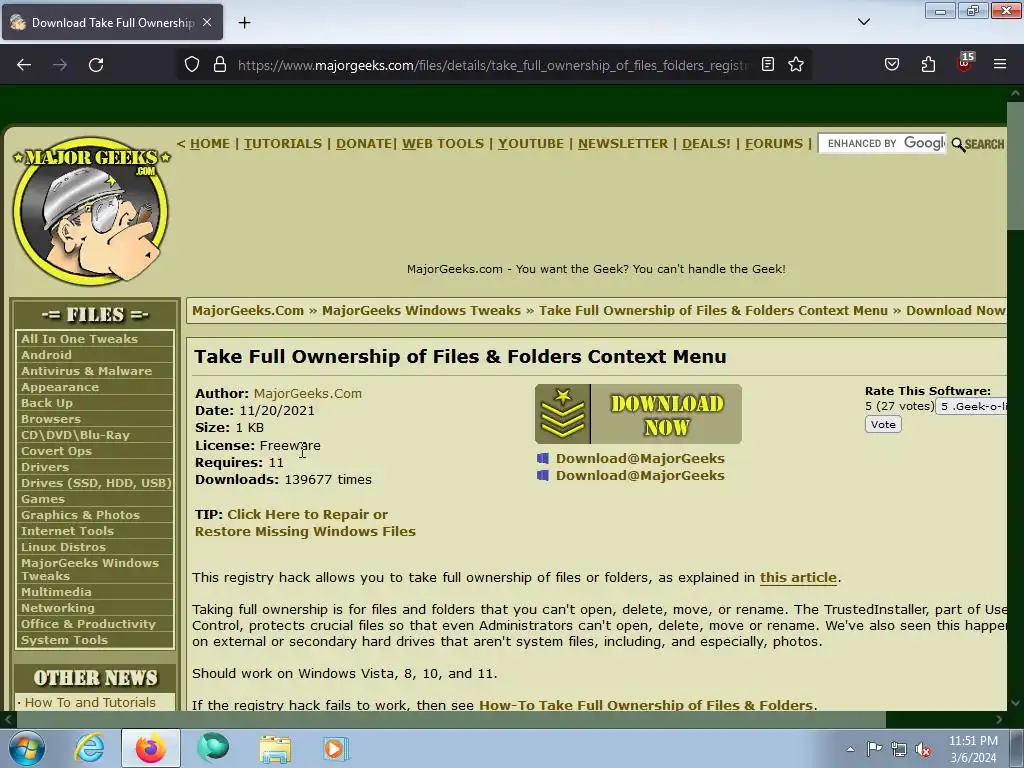Click the Download Now breadcrumb link
Image resolution: width=1024 pixels, height=768 pixels.
point(955,310)
